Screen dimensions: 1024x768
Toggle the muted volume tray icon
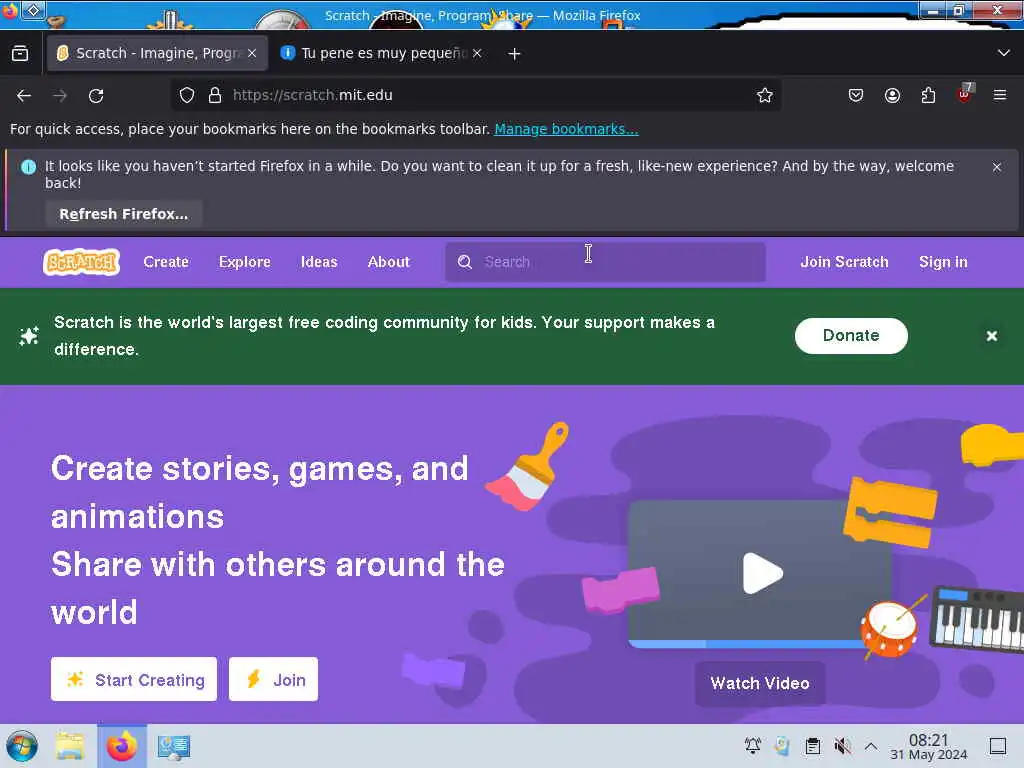pos(842,746)
